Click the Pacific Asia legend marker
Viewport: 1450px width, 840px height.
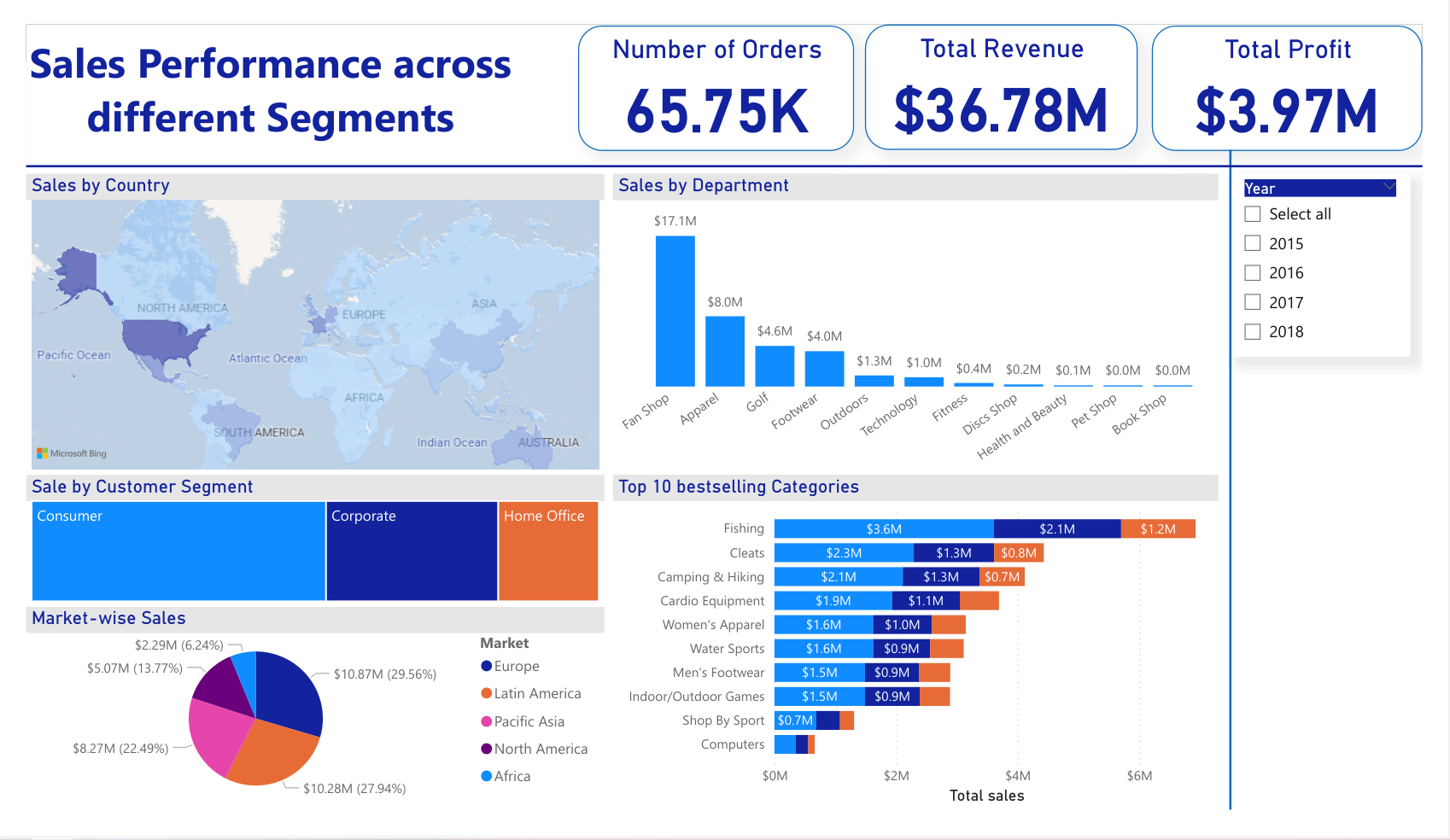pos(487,721)
